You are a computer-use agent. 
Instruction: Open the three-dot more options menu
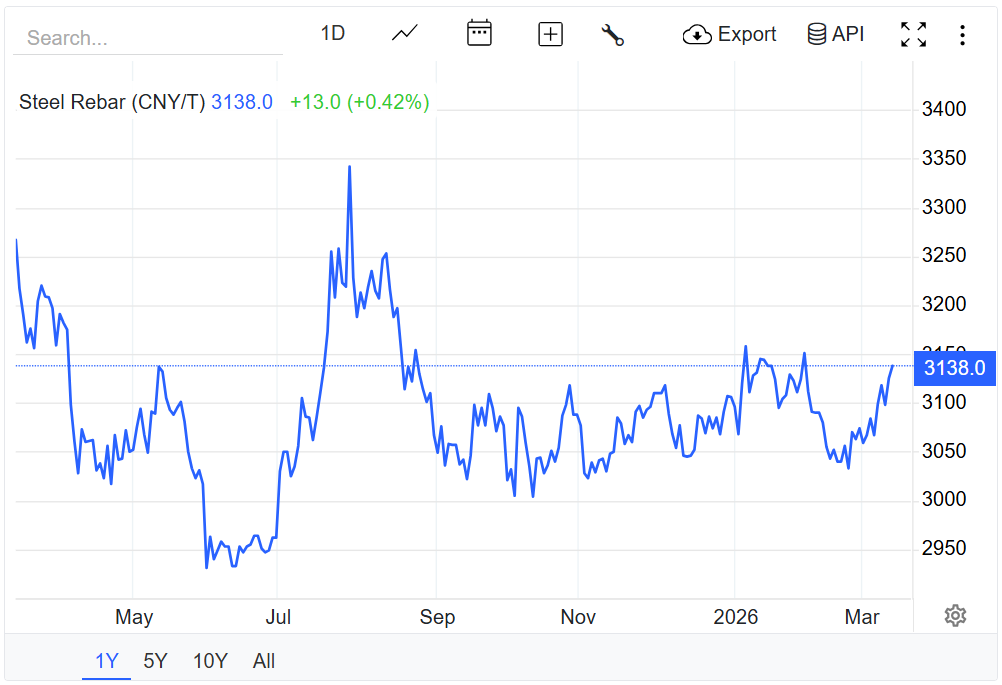pos(961,35)
